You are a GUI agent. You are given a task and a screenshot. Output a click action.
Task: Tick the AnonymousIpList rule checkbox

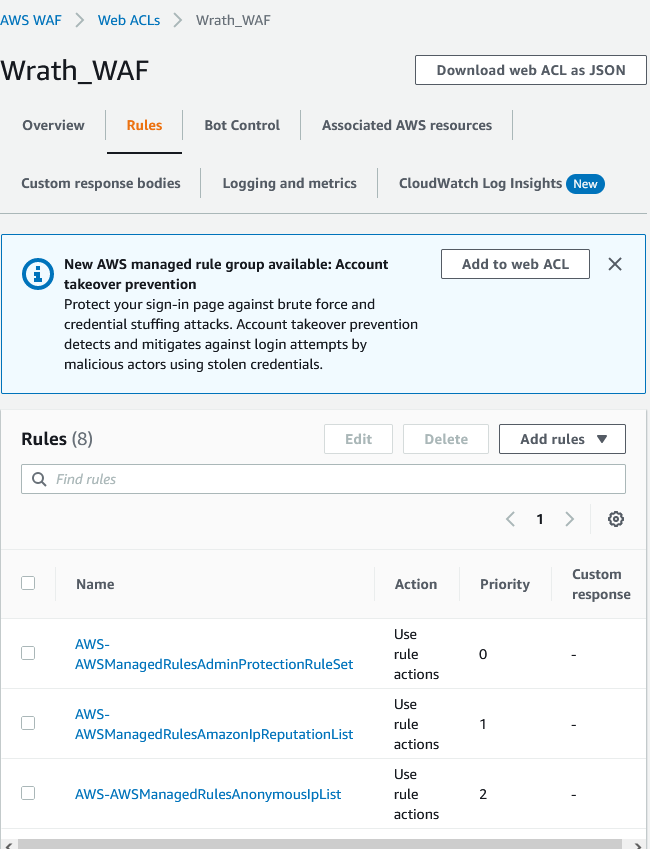tap(28, 793)
